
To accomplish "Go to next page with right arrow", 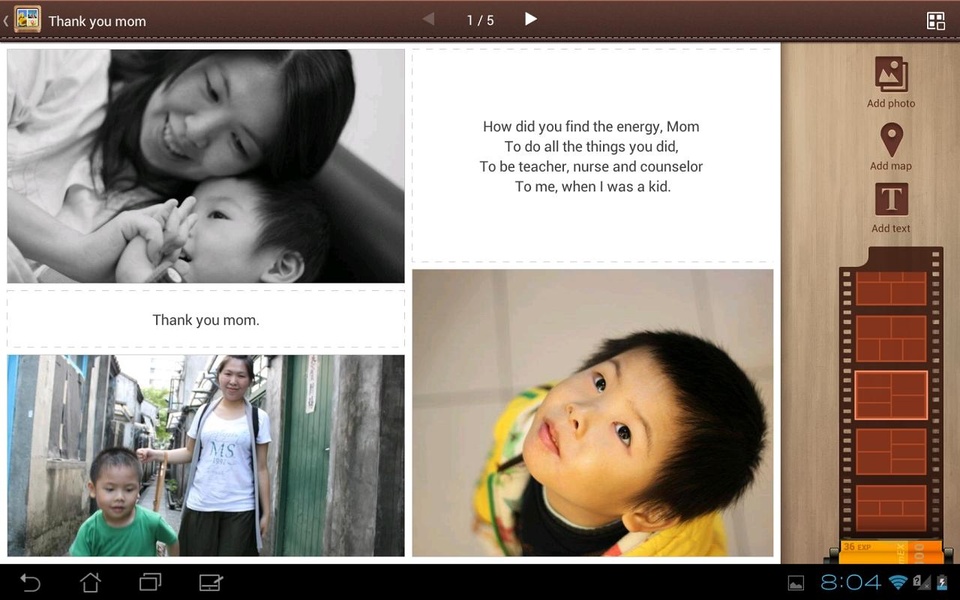I will (x=531, y=19).
